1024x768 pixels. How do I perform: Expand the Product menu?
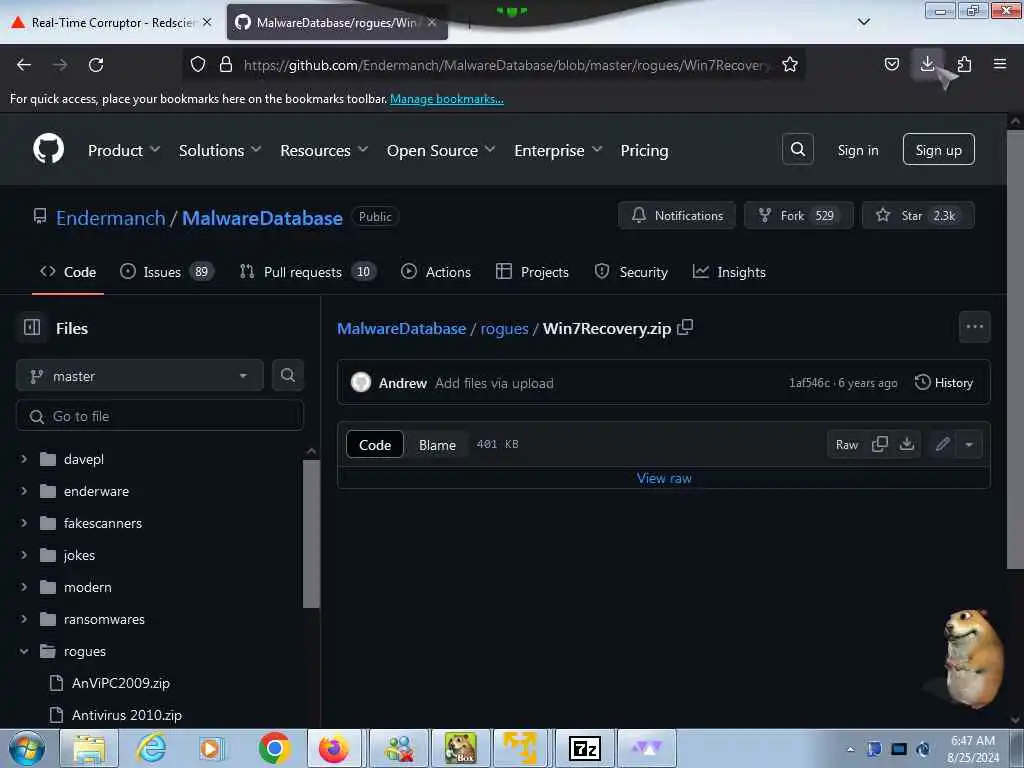[124, 150]
